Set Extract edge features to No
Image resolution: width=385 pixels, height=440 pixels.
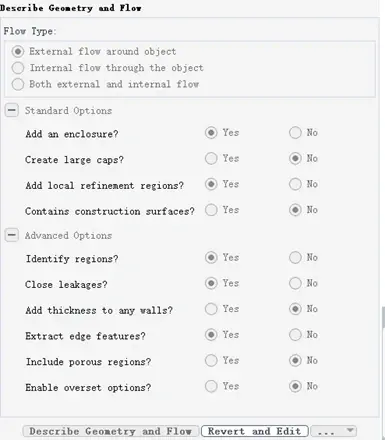pyautogui.click(x=295, y=335)
